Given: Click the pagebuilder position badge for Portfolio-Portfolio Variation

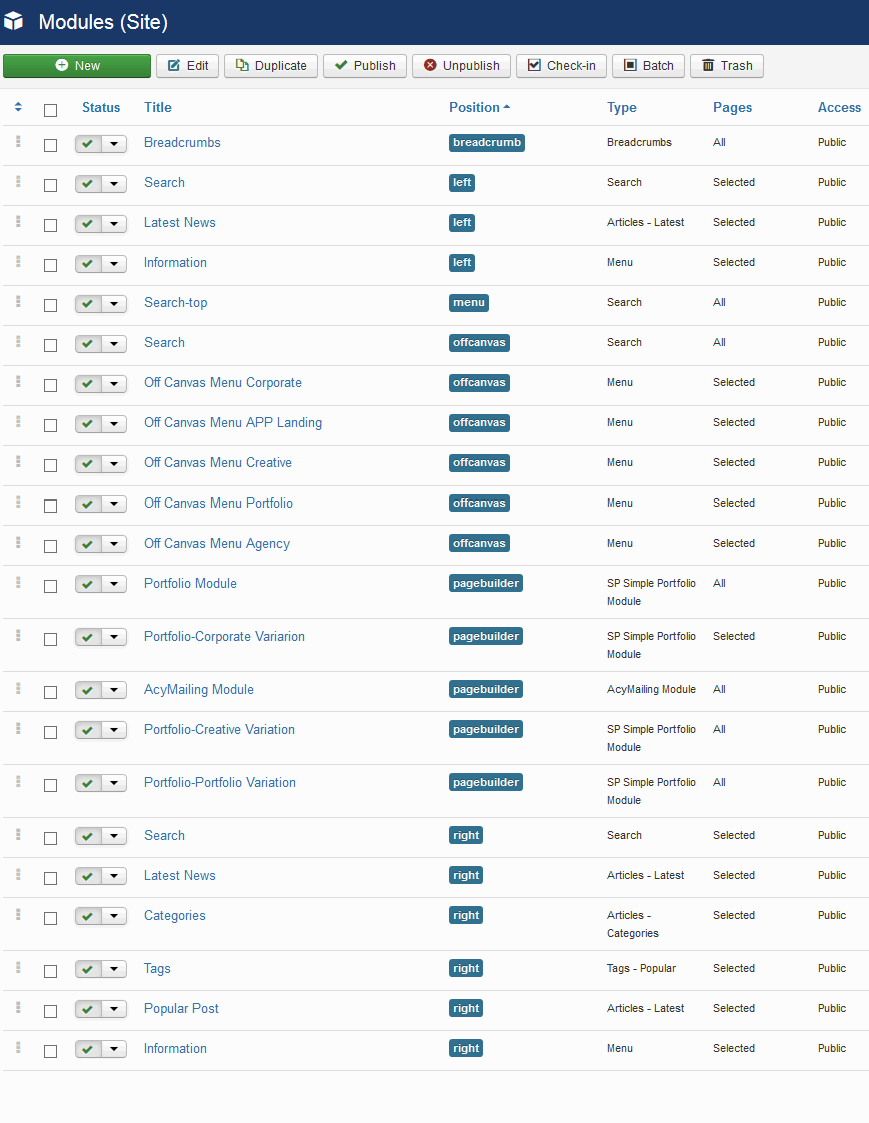Looking at the screenshot, I should coord(486,782).
